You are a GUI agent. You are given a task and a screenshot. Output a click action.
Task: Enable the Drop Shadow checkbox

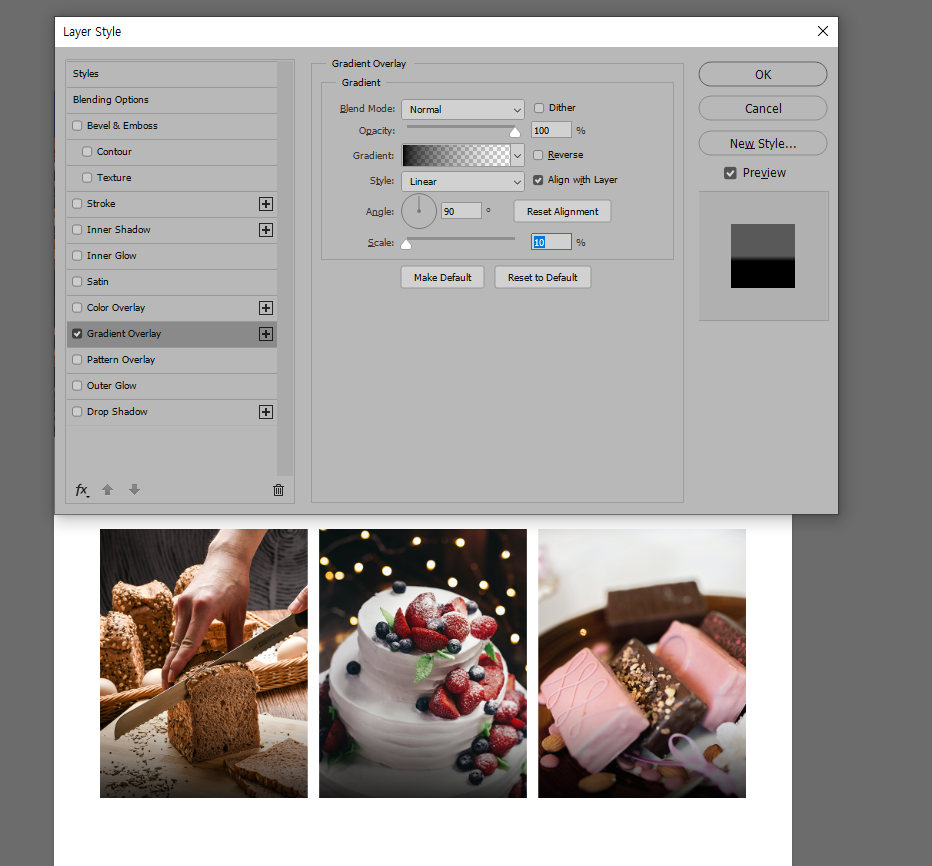pyautogui.click(x=77, y=411)
